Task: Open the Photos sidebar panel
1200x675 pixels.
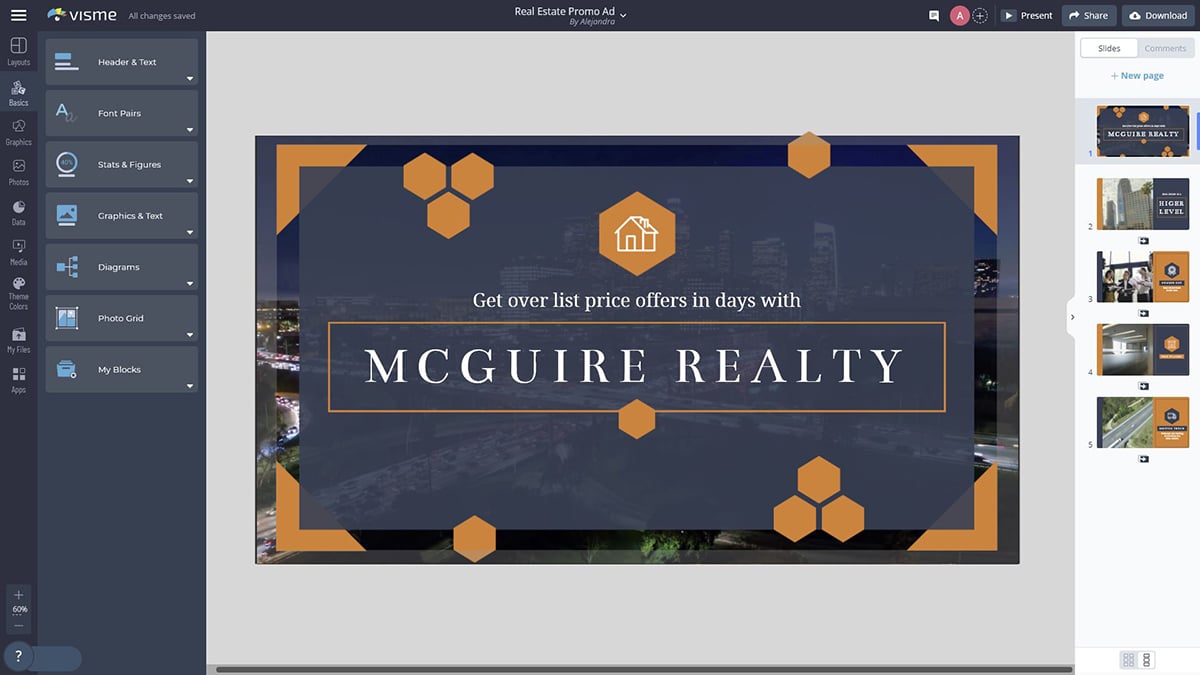Action: click(x=18, y=171)
